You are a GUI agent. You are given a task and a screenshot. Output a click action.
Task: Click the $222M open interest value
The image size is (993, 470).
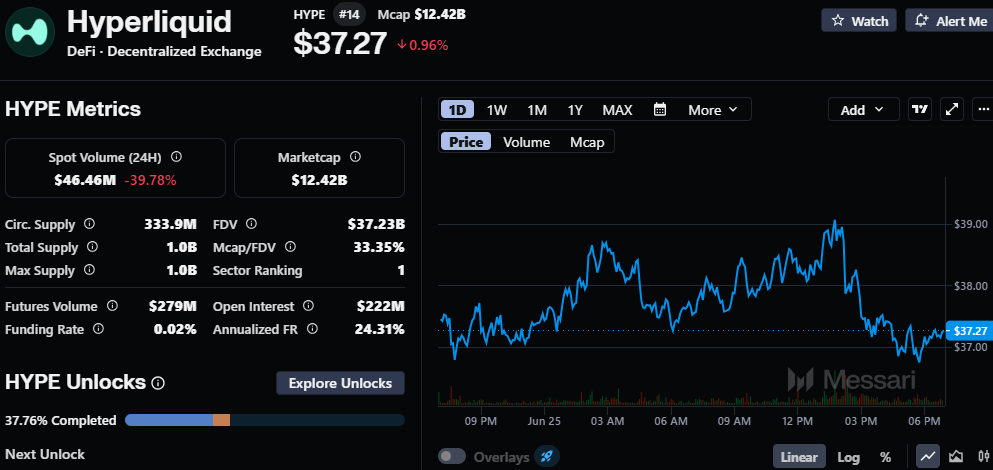(381, 307)
